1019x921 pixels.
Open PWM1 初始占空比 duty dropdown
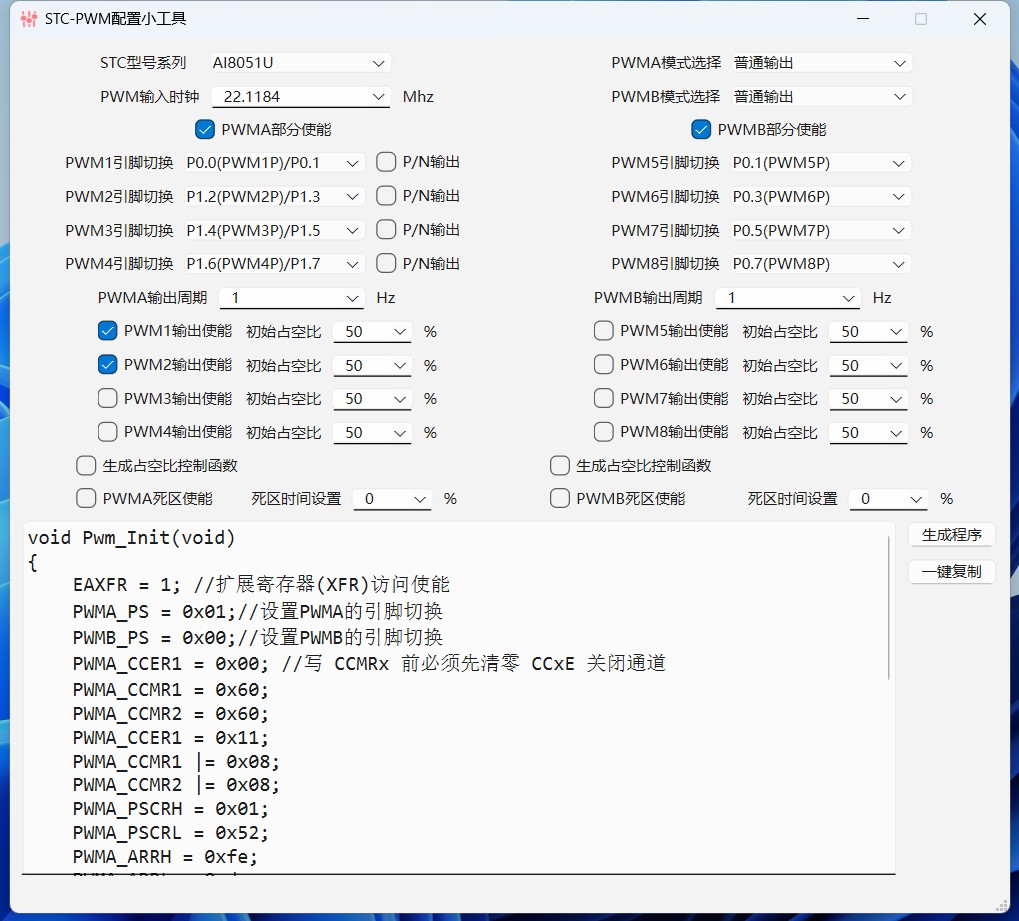[x=372, y=331]
